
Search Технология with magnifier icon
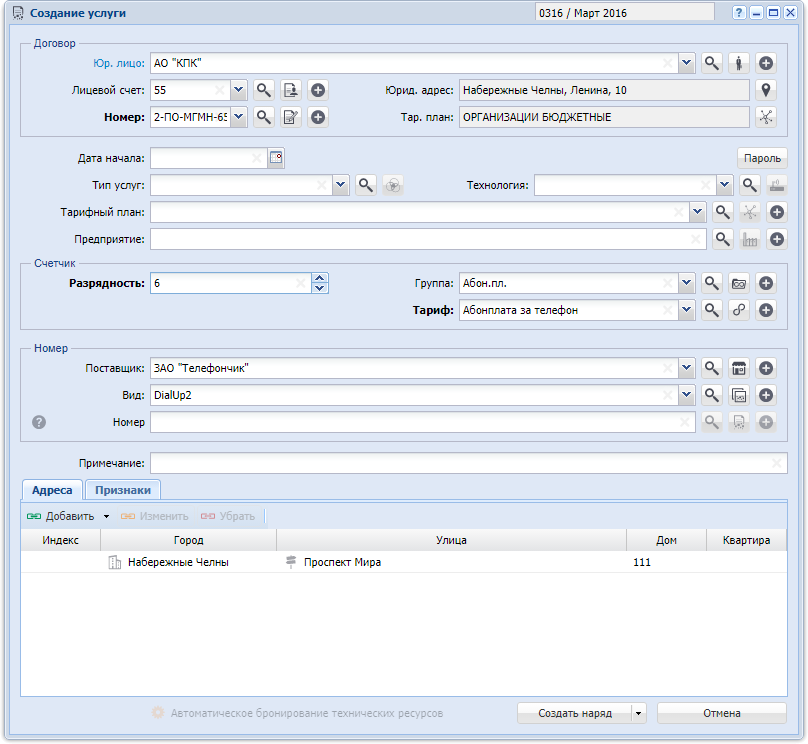click(750, 185)
